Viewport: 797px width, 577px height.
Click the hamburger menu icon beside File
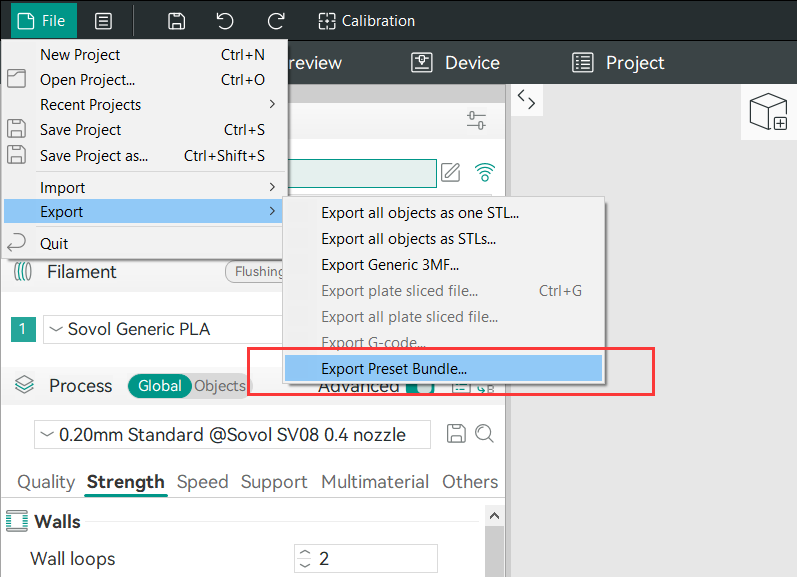(103, 21)
